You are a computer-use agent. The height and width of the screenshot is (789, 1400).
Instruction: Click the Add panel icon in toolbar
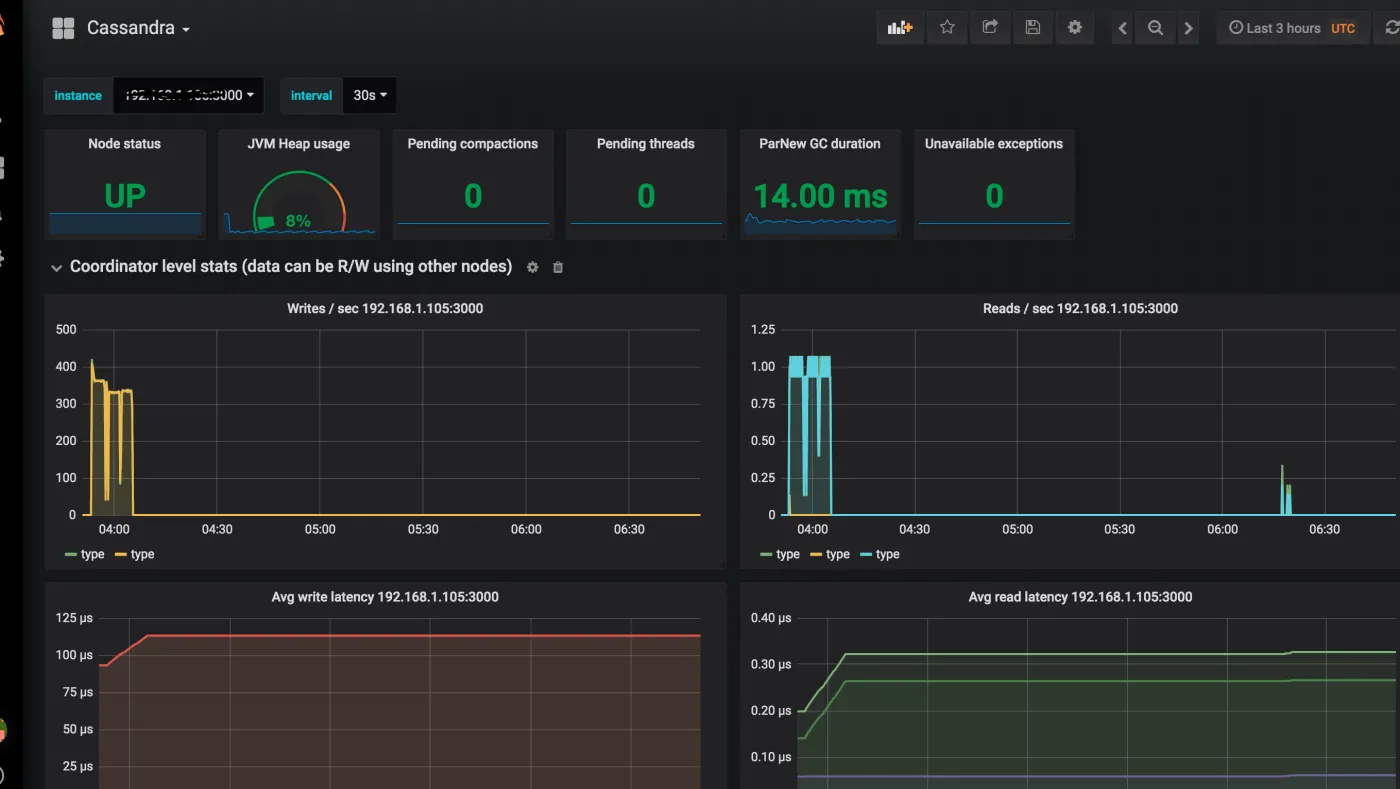(900, 28)
